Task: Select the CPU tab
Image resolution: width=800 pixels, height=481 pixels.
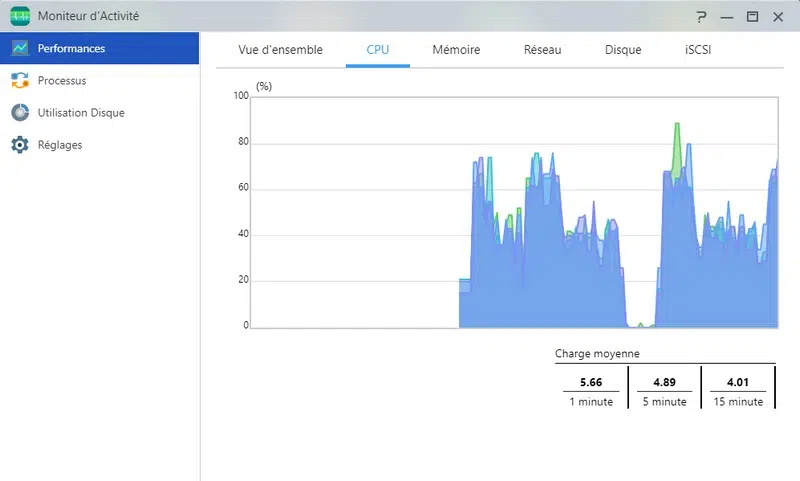Action: point(378,49)
